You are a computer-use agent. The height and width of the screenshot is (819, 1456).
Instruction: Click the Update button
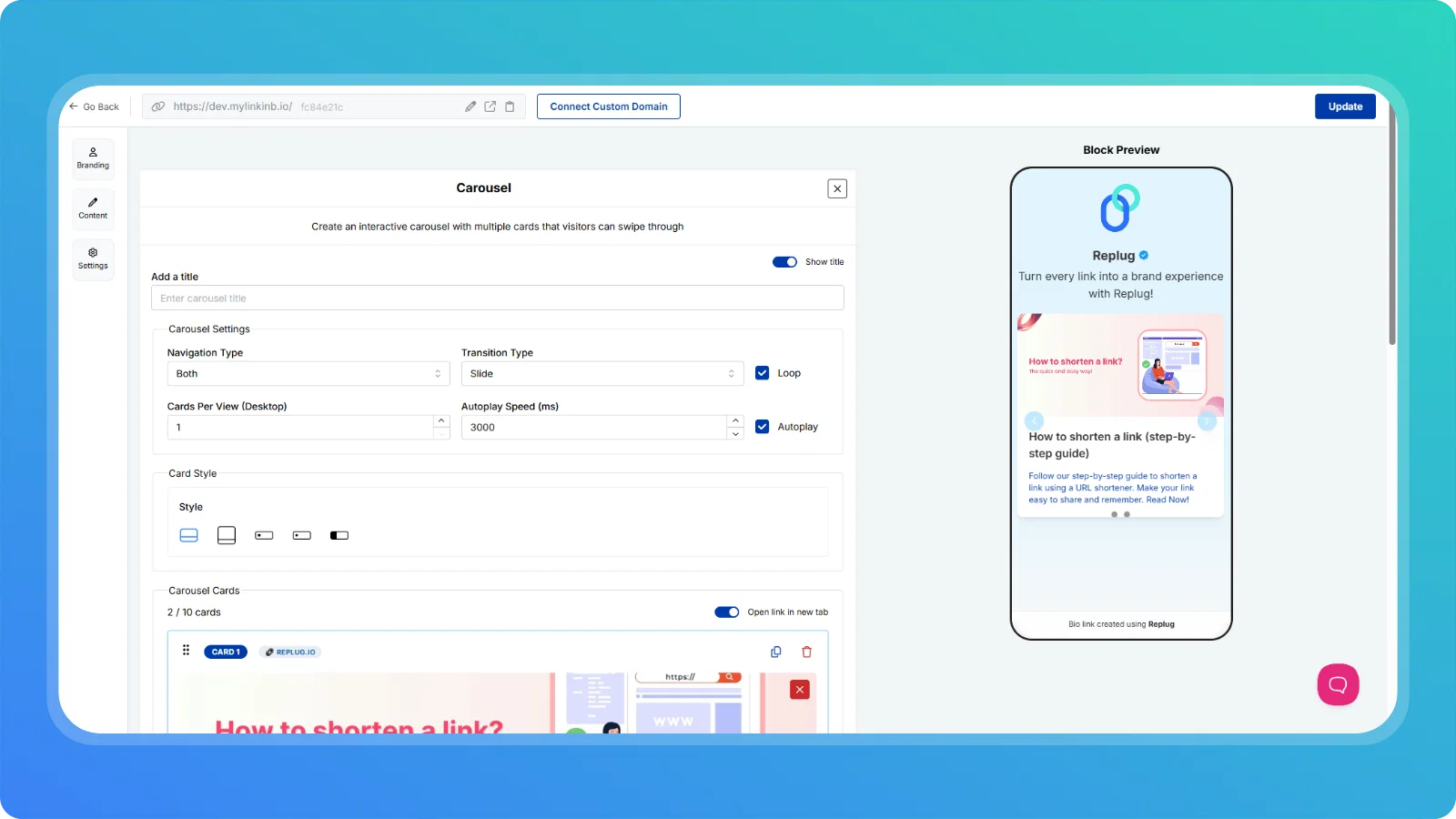click(x=1345, y=106)
